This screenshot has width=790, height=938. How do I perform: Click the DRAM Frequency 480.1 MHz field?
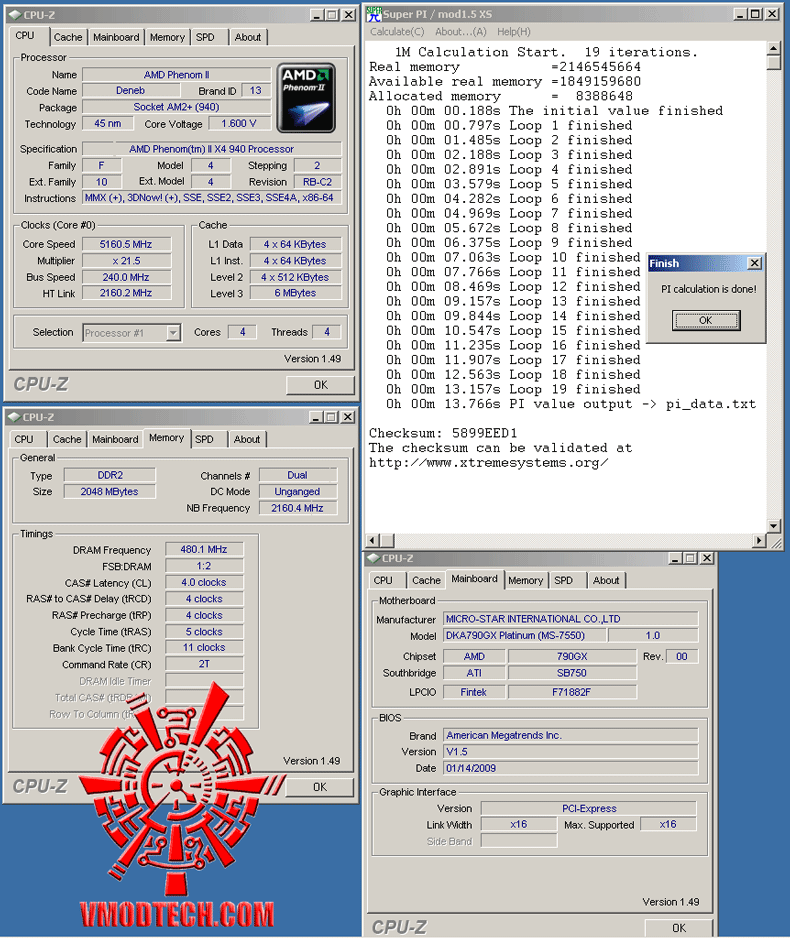tap(204, 549)
